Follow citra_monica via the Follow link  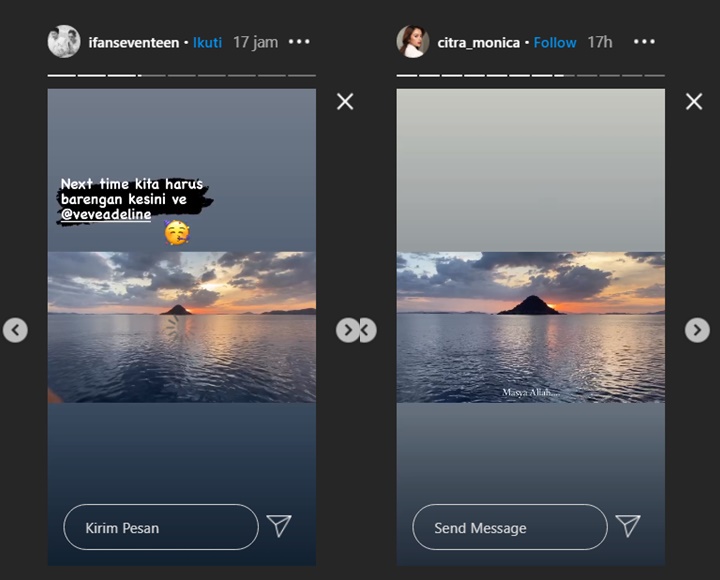(x=555, y=43)
